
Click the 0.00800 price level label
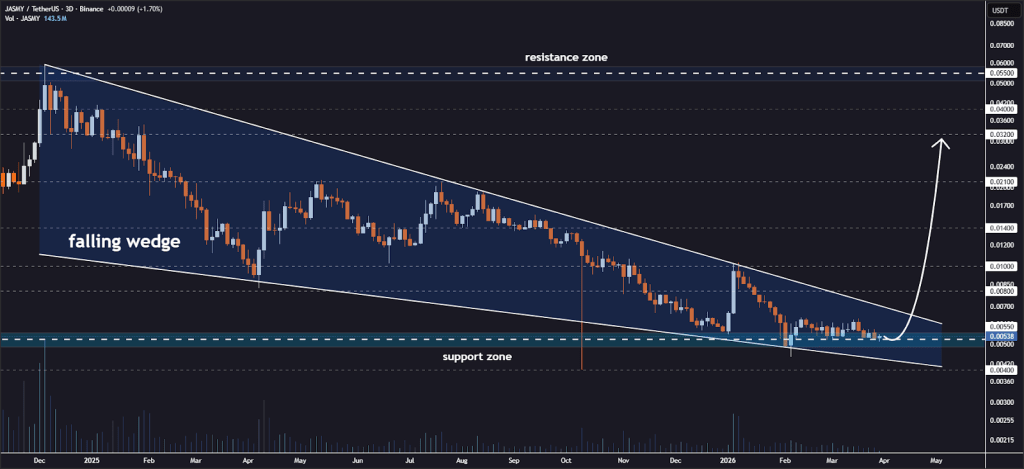click(x=1000, y=291)
